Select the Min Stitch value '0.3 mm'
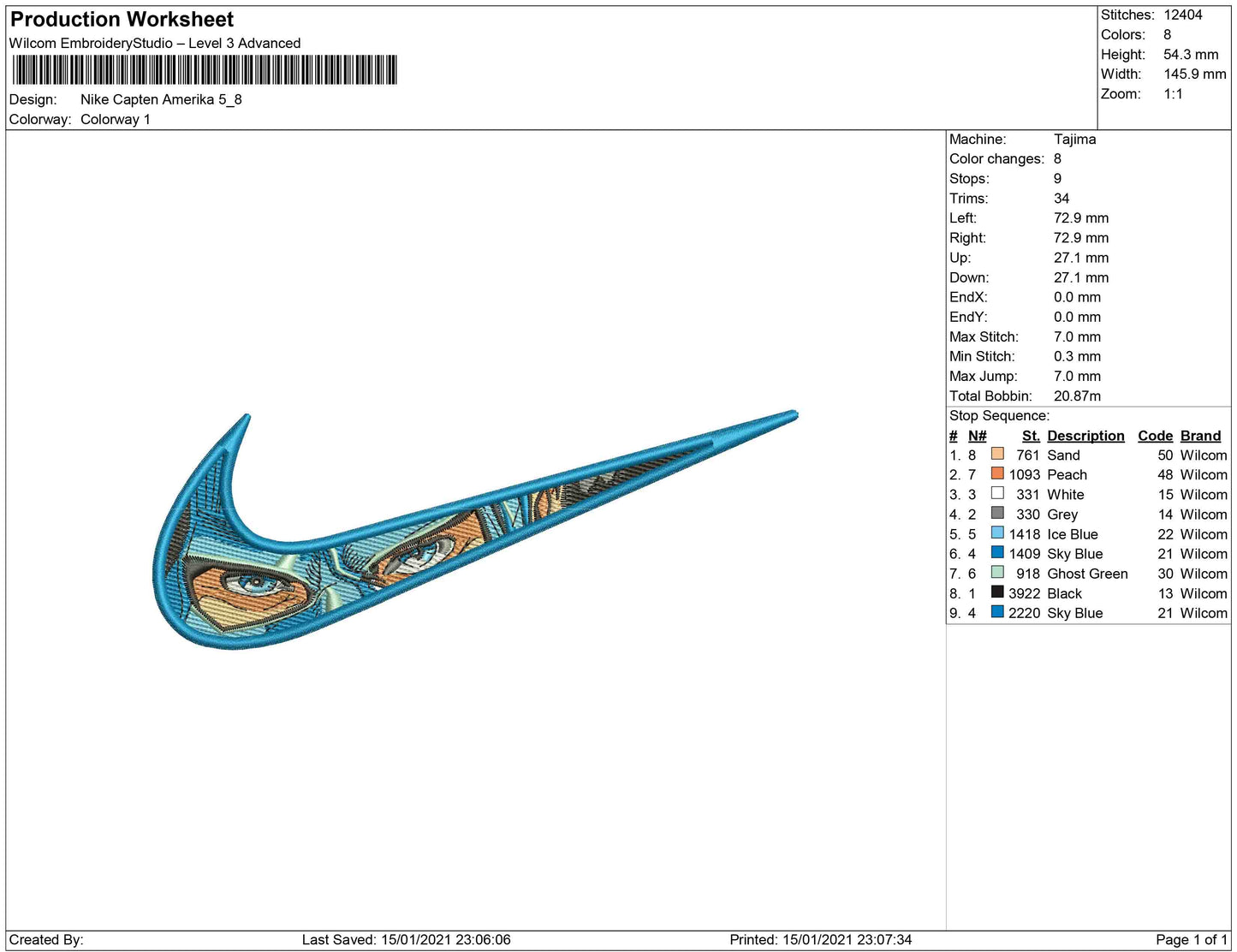The width and height of the screenshot is (1237, 952). tap(1077, 356)
